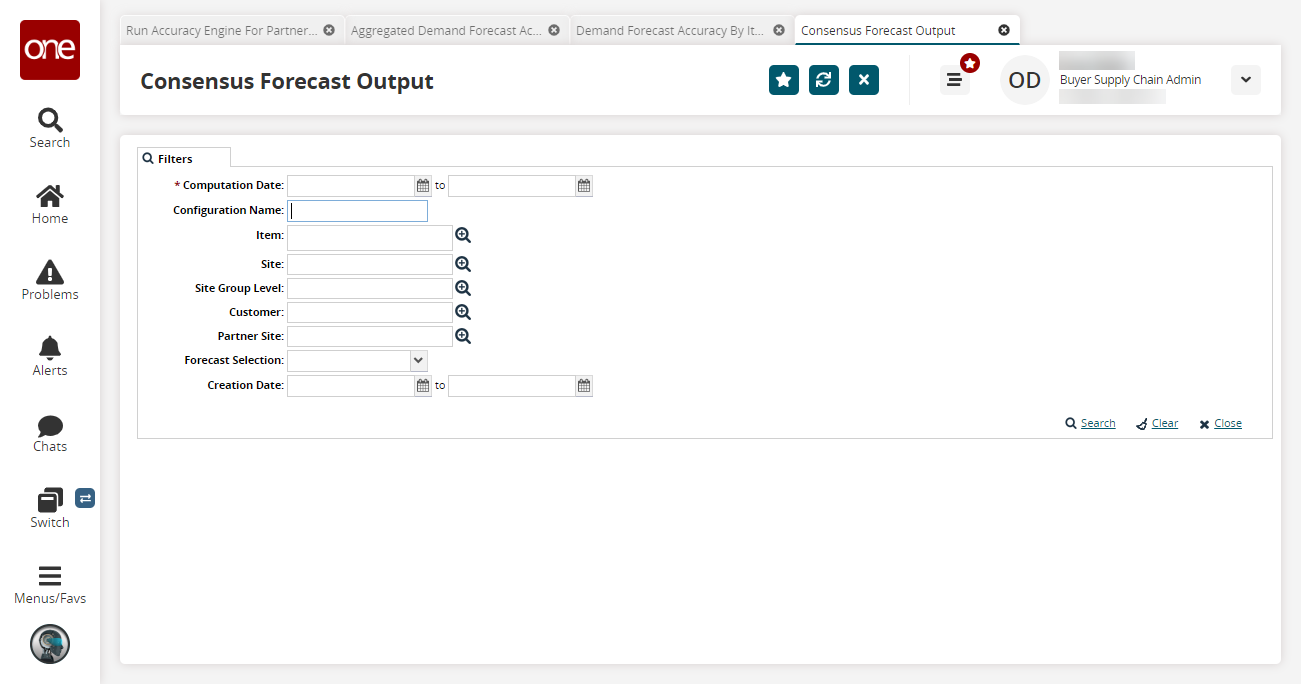
Task: Click the Configuration Name input
Action: click(357, 211)
